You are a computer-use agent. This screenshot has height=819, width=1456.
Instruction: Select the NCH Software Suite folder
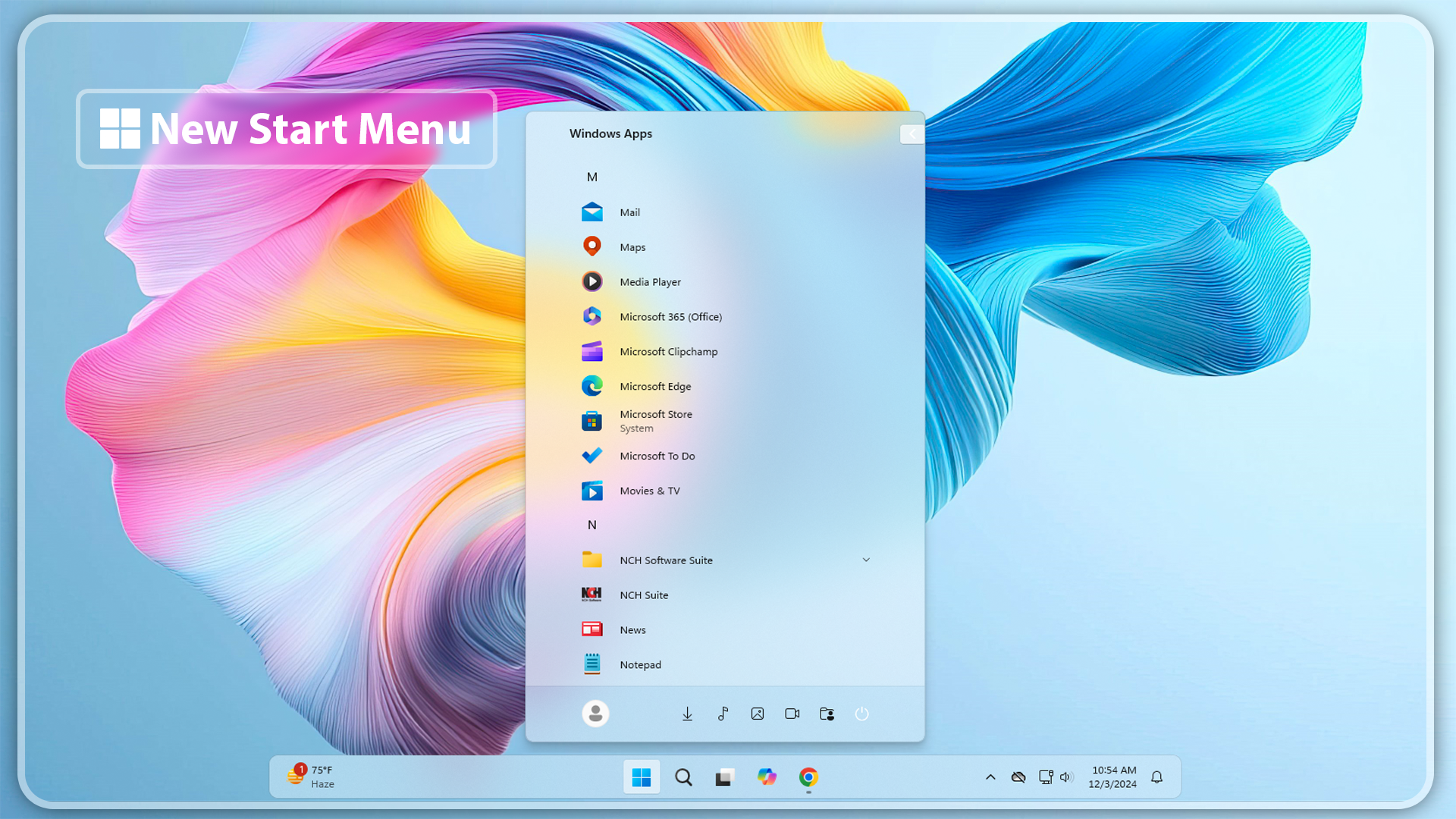click(x=725, y=560)
